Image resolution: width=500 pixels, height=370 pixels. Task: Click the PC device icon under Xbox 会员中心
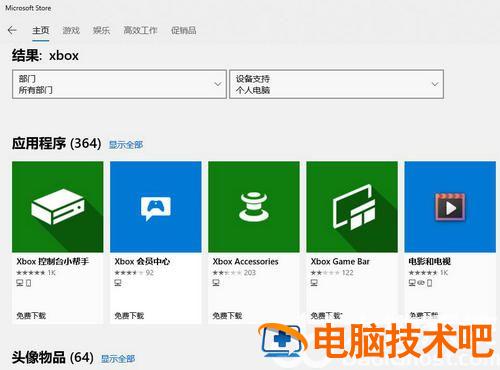click(118, 283)
